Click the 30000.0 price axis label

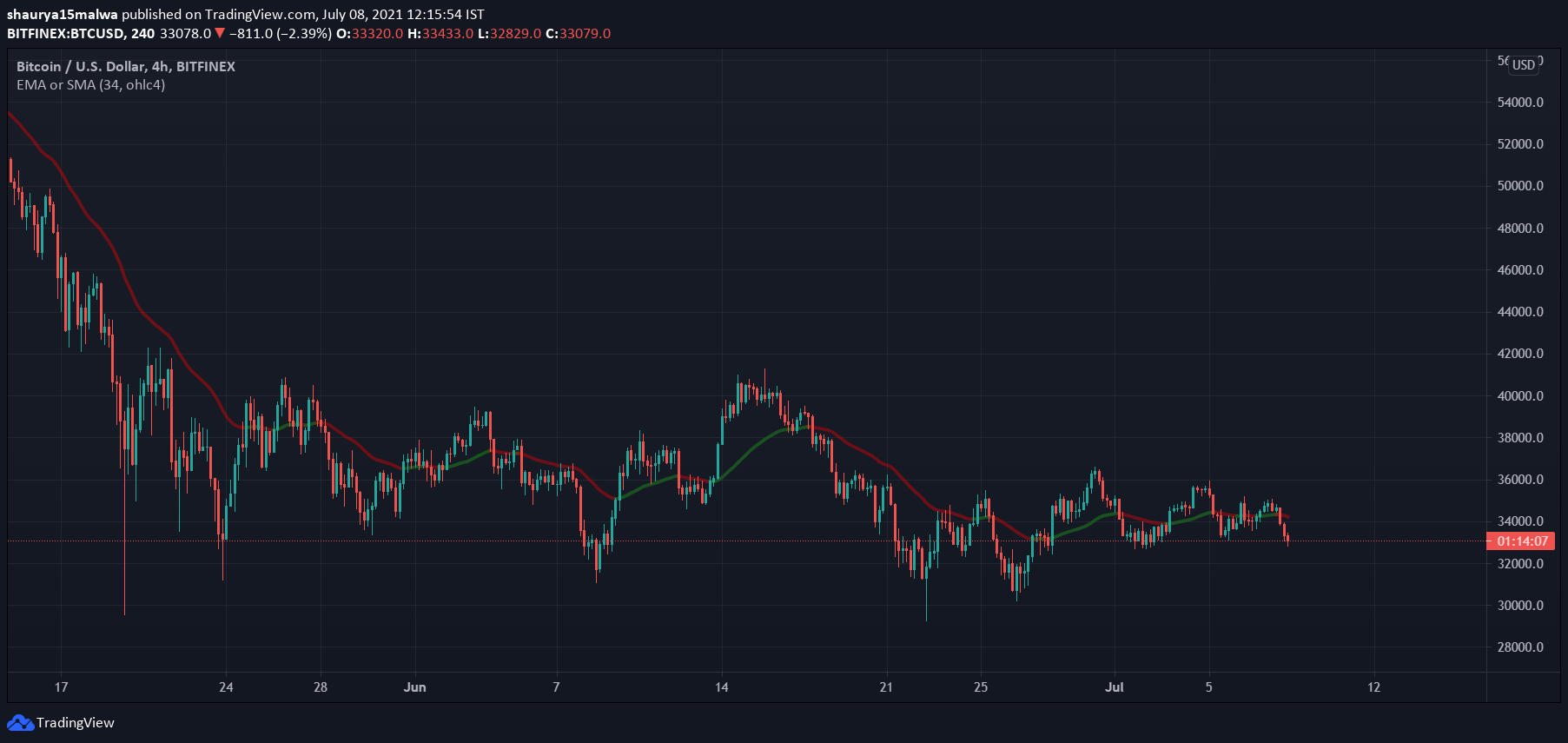(1520, 606)
